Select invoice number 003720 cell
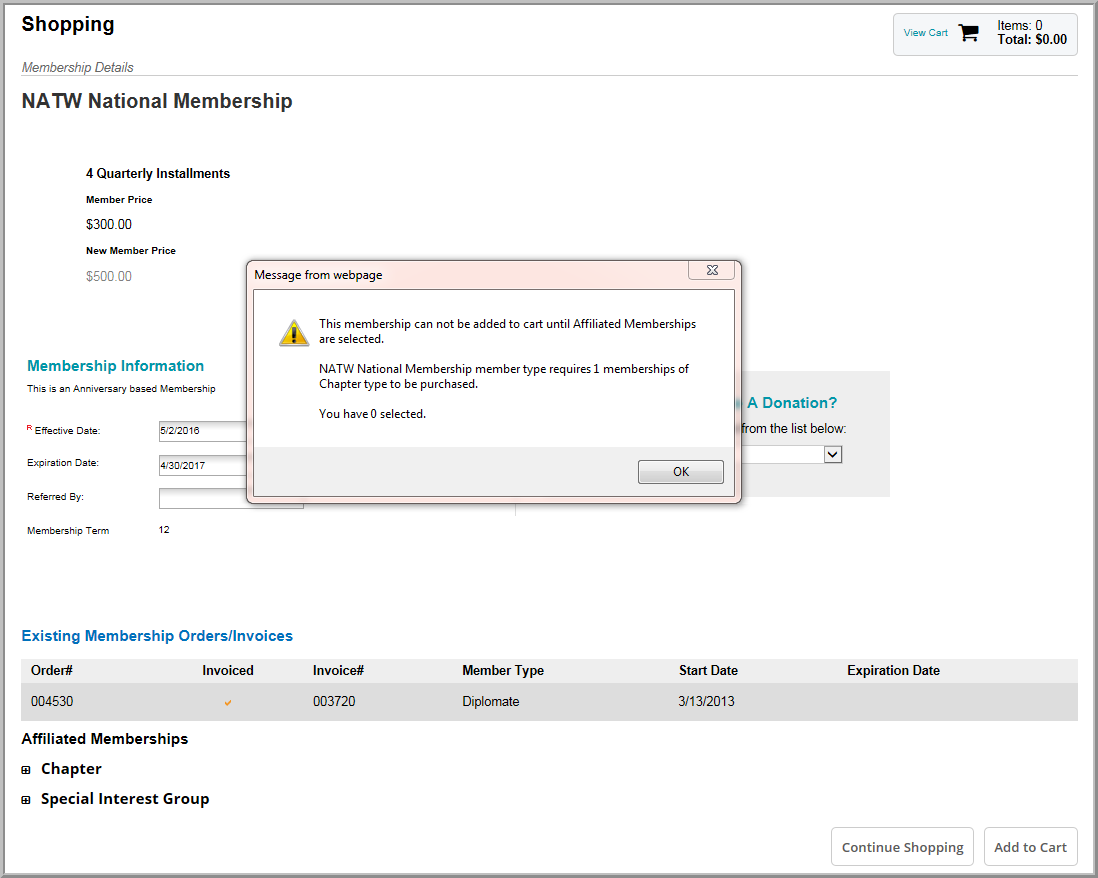 coord(334,702)
